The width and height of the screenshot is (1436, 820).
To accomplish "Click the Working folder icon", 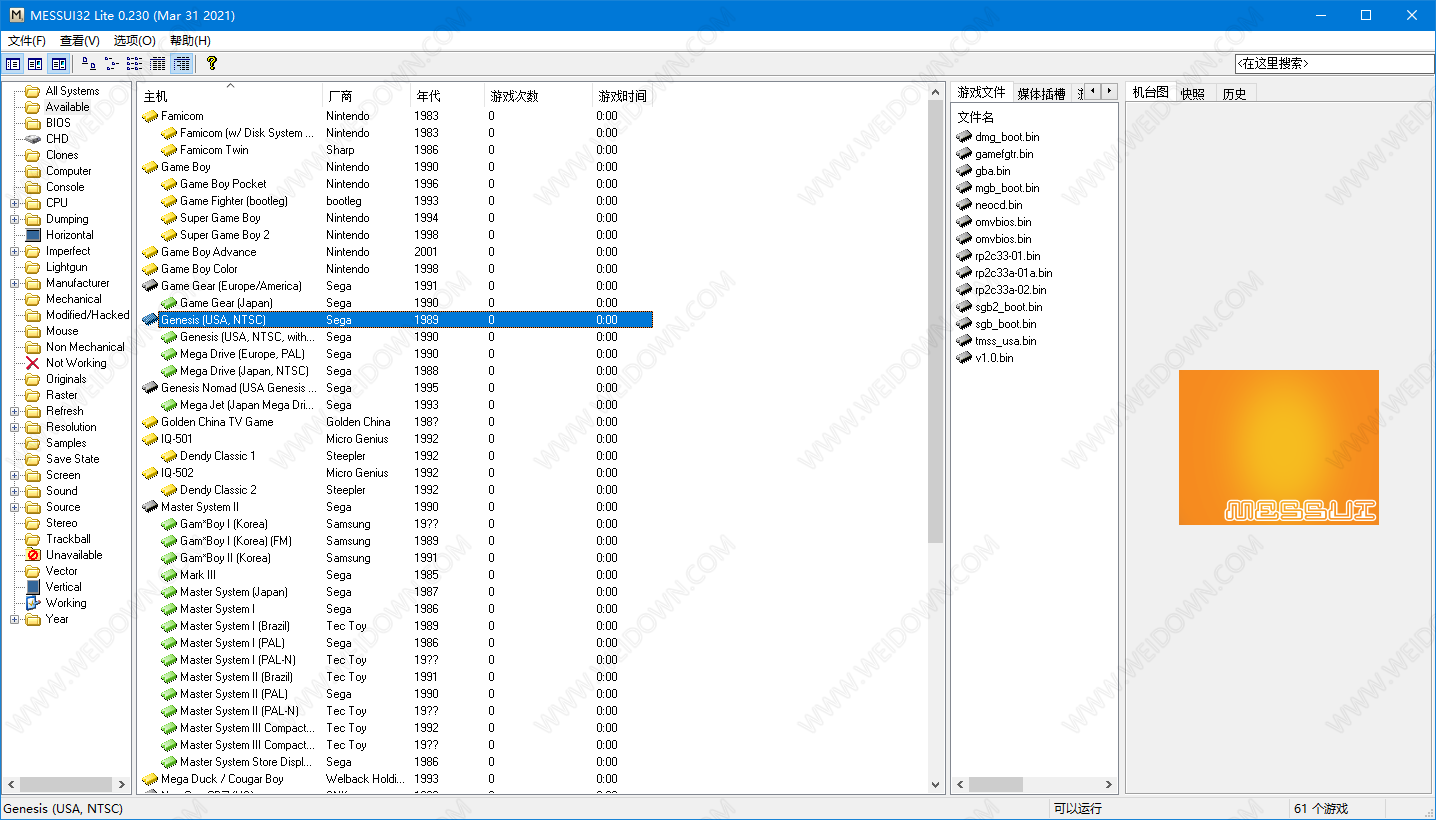I will point(32,603).
